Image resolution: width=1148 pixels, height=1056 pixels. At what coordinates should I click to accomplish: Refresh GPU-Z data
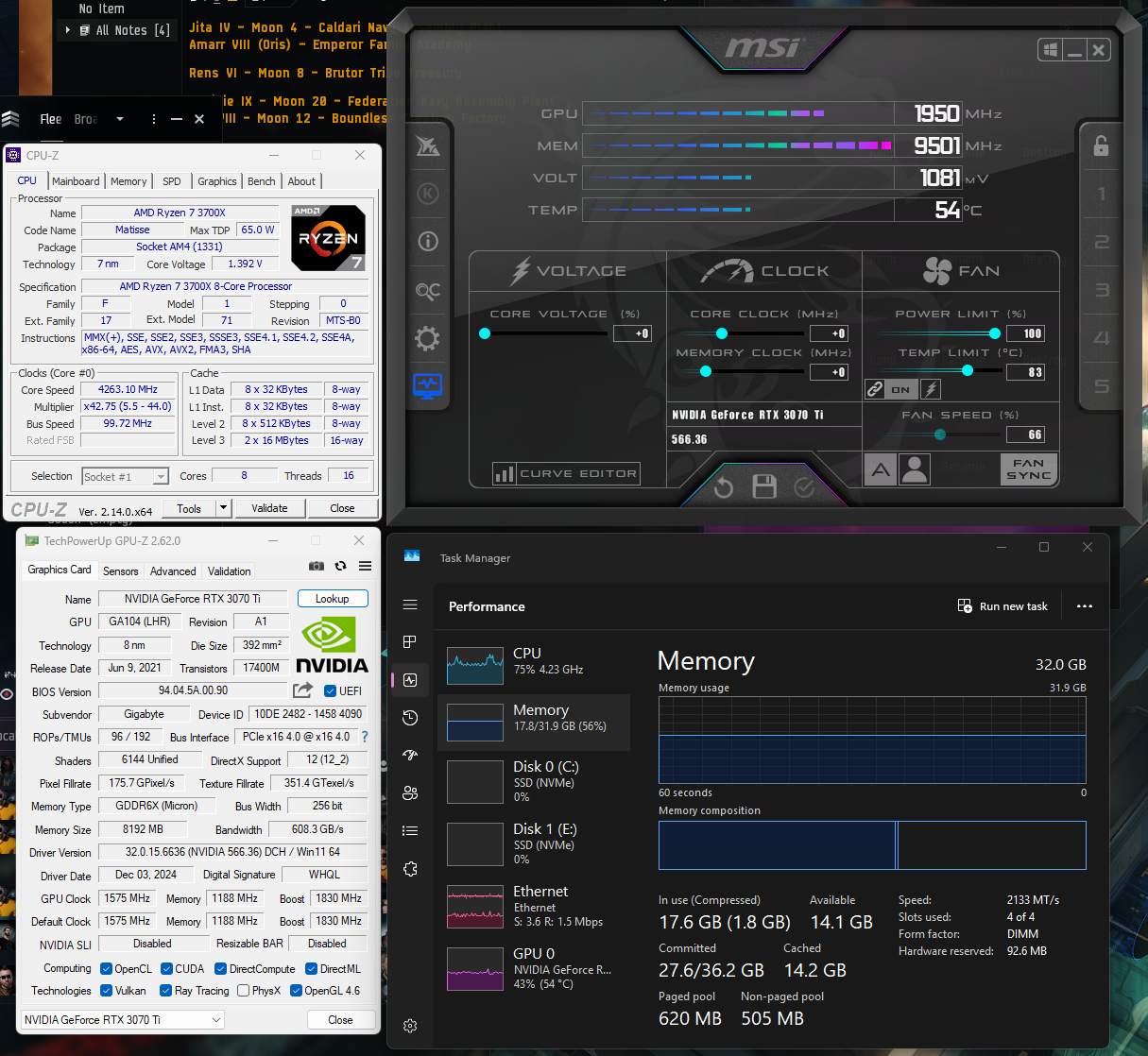[341, 566]
